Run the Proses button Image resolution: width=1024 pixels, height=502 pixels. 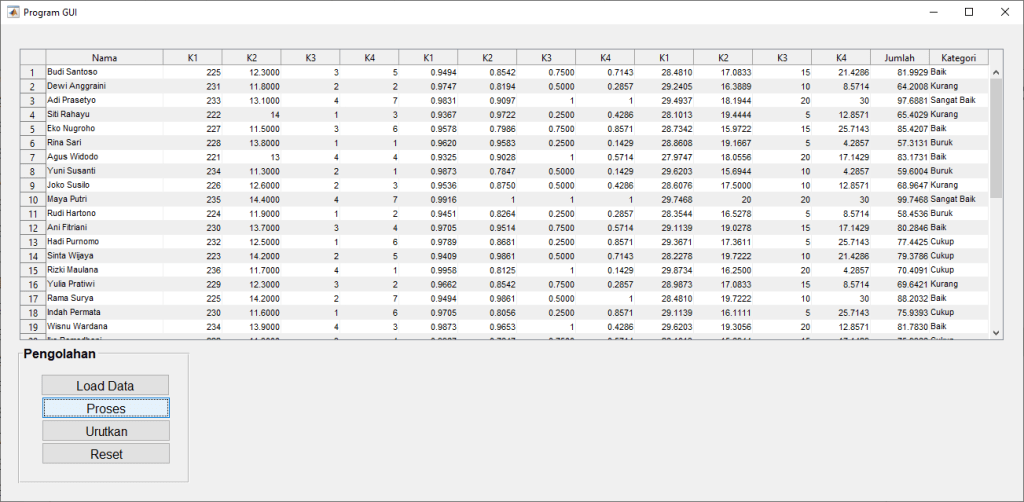point(106,408)
